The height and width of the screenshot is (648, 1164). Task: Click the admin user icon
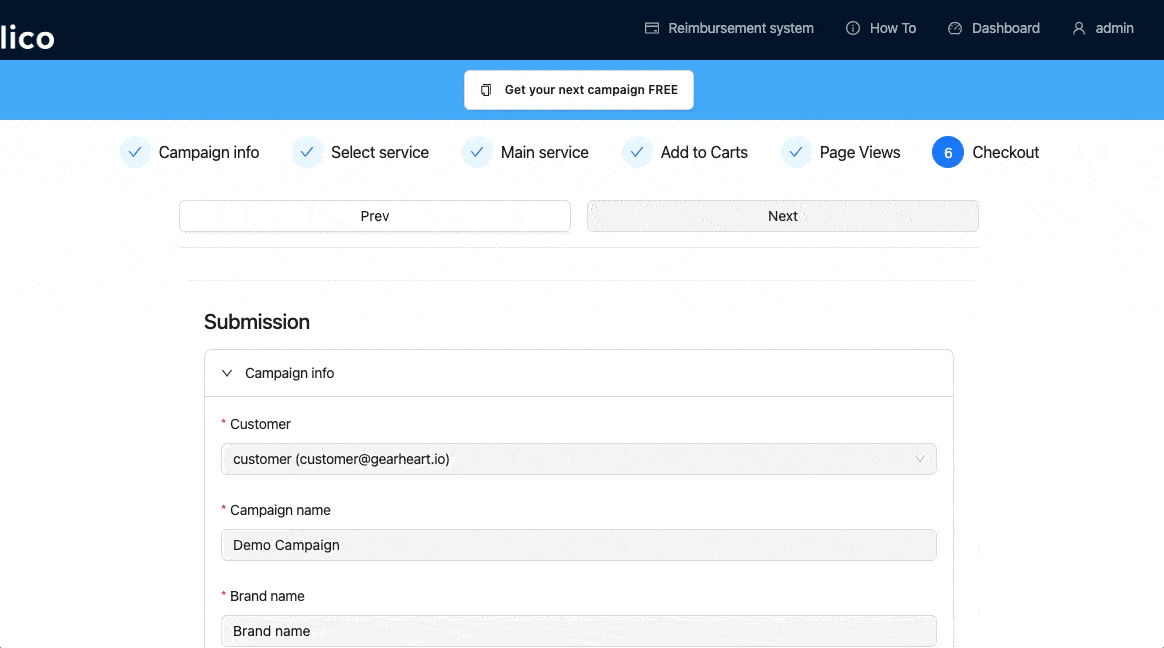(x=1079, y=28)
